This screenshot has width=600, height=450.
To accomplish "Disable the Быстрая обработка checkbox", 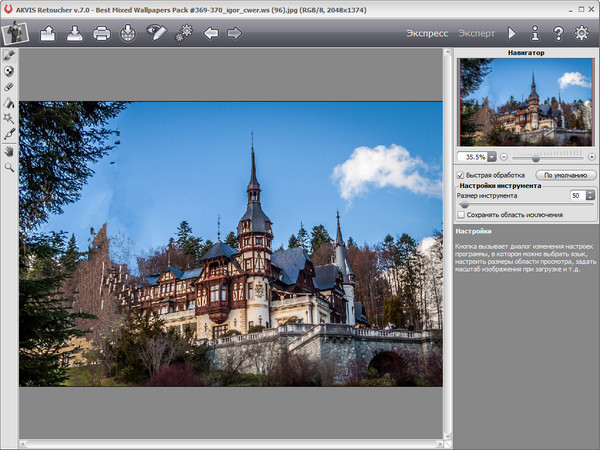I will coord(461,175).
